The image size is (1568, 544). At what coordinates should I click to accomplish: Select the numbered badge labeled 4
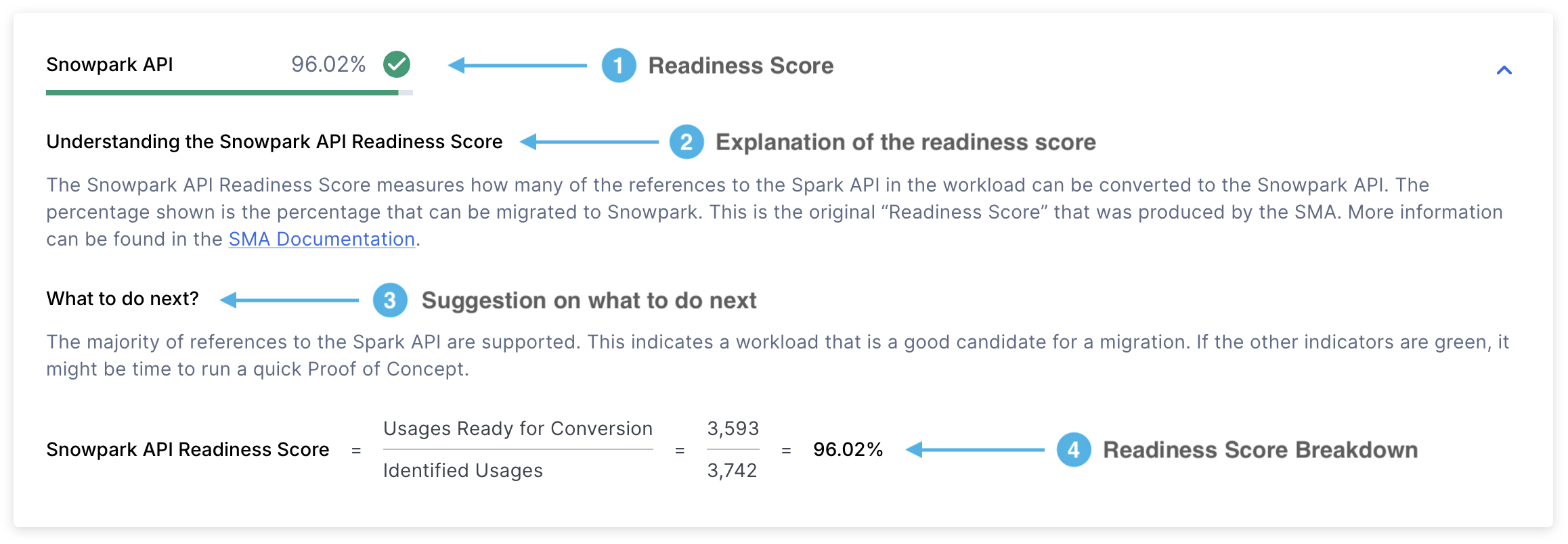point(1074,449)
